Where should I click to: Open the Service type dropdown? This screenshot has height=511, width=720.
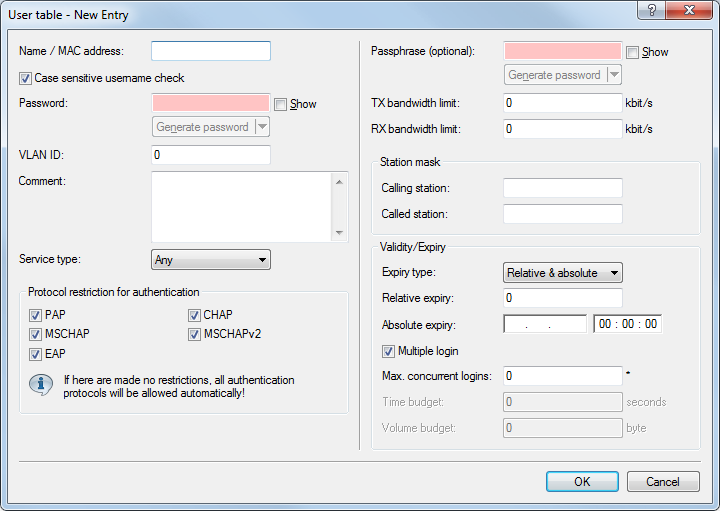(211, 259)
